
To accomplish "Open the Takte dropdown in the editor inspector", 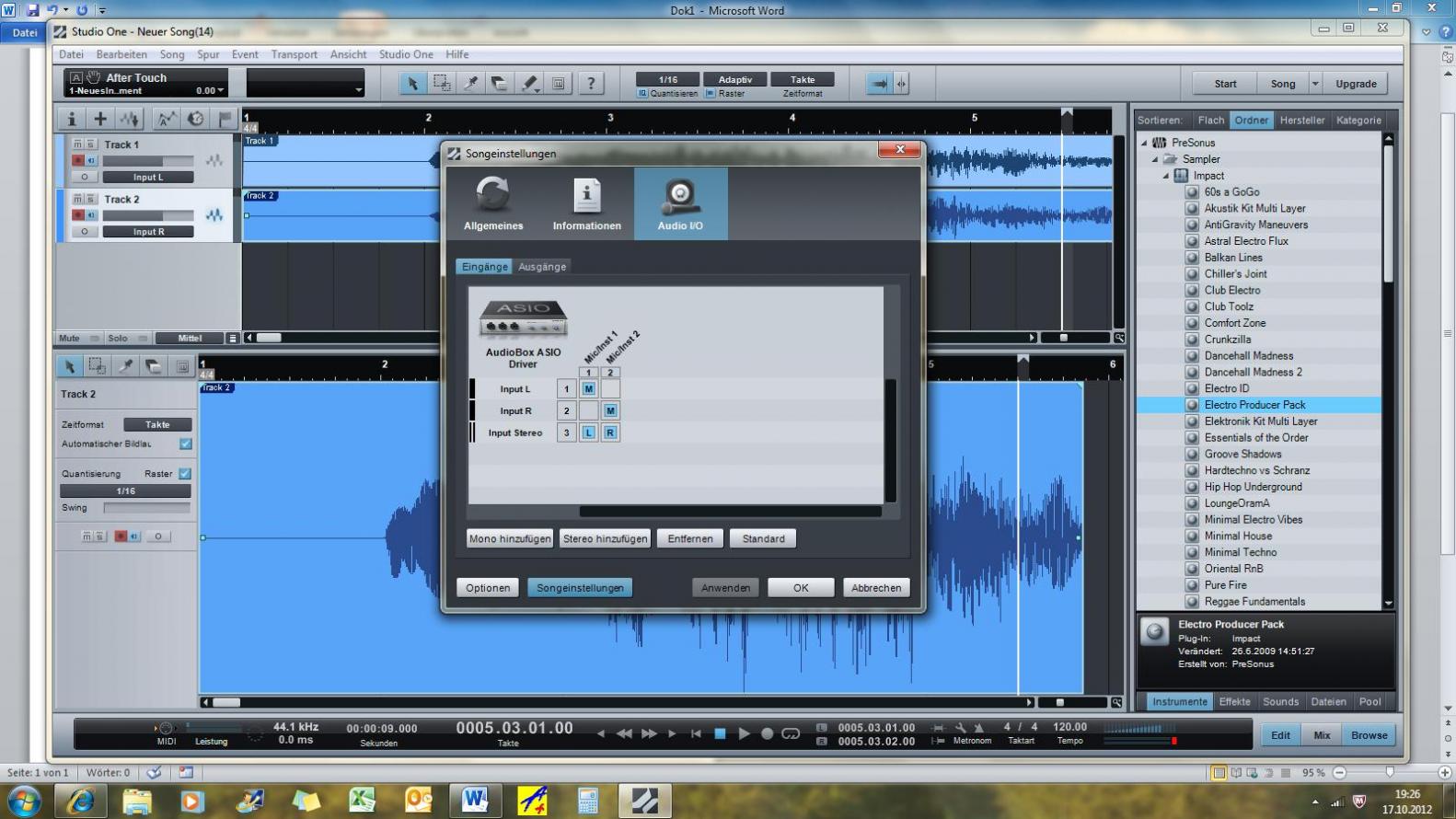I will 157,424.
